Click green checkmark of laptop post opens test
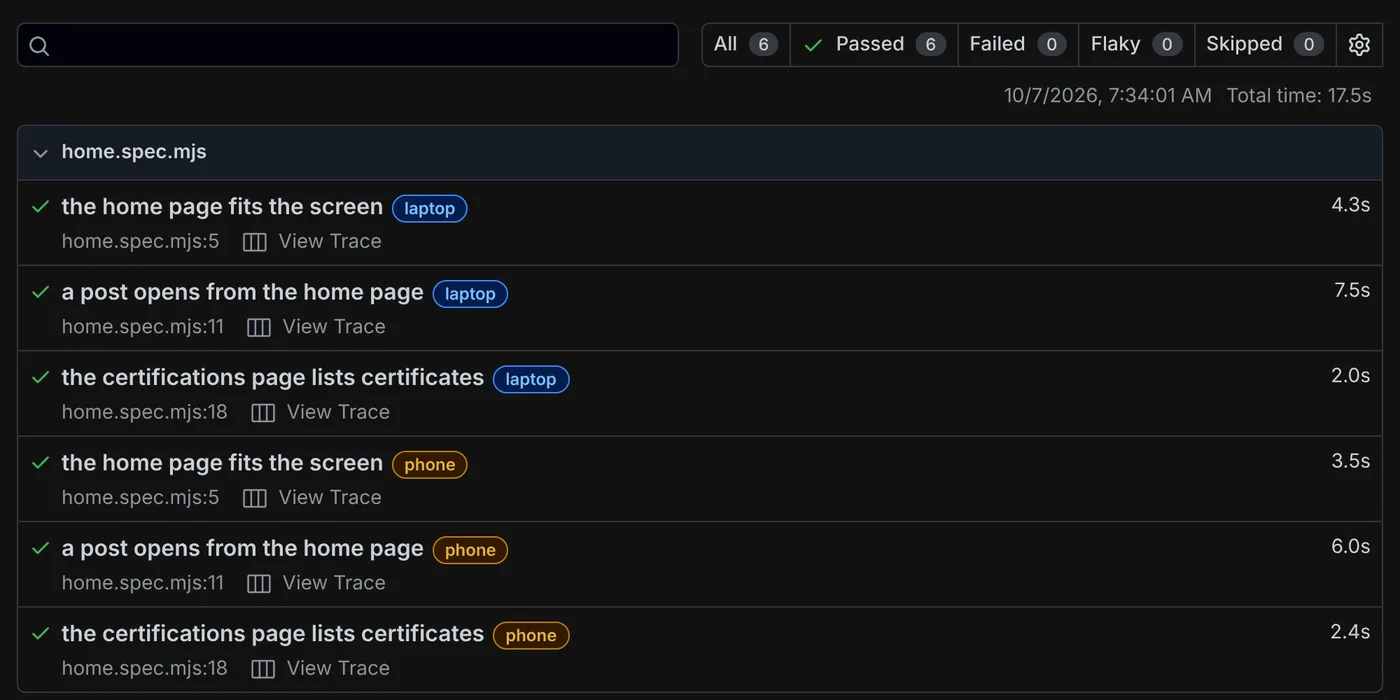Screen dimensions: 1400x700 41,293
